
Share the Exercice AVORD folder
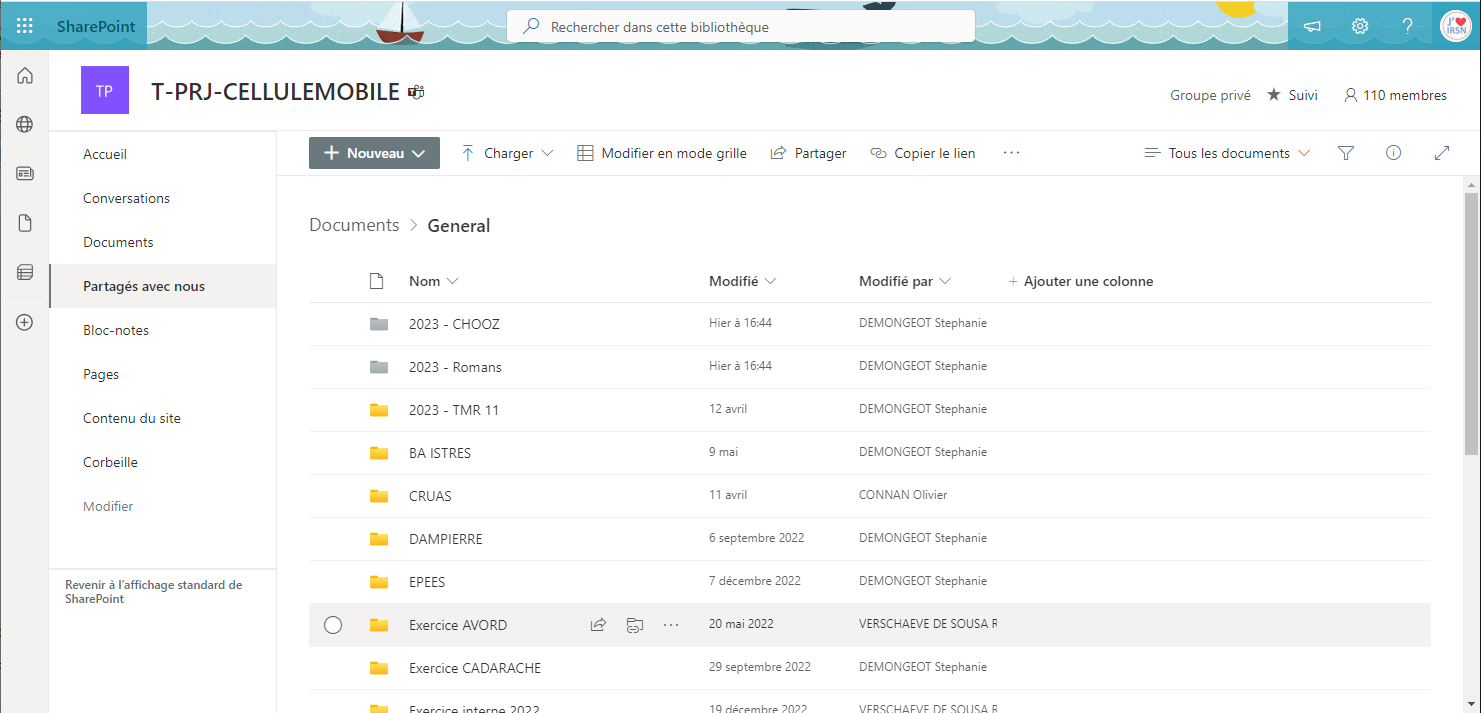[598, 624]
